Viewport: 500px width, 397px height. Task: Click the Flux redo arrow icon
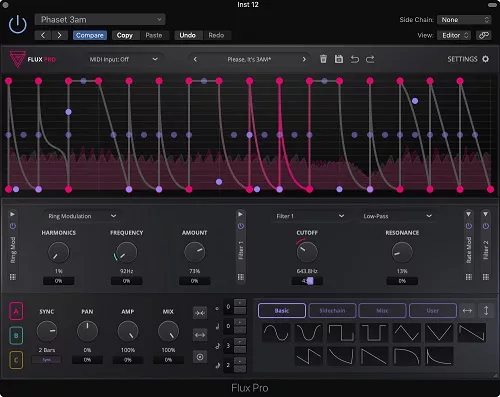tap(370, 59)
